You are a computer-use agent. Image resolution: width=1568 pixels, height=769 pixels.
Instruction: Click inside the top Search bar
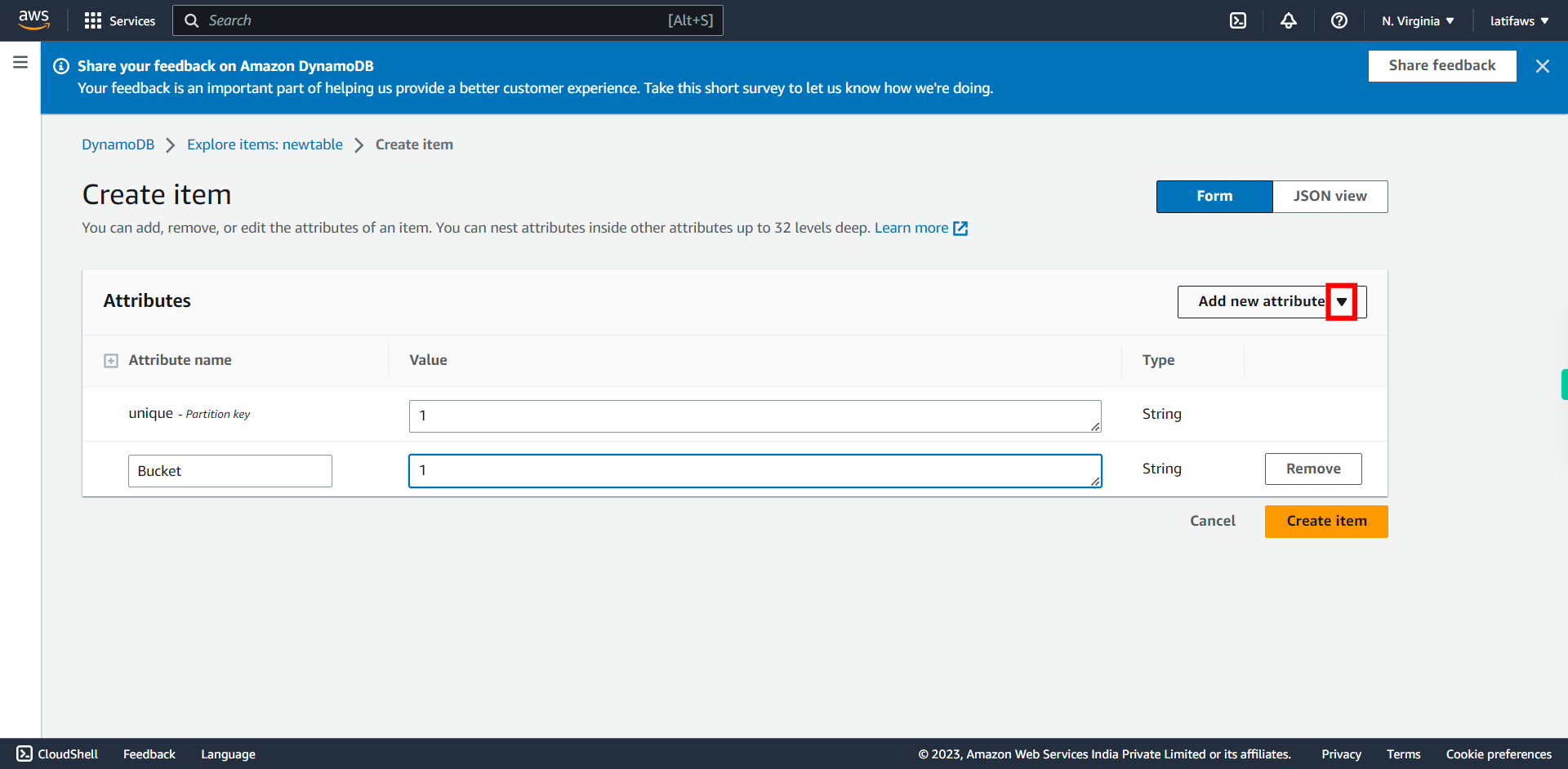(x=448, y=20)
